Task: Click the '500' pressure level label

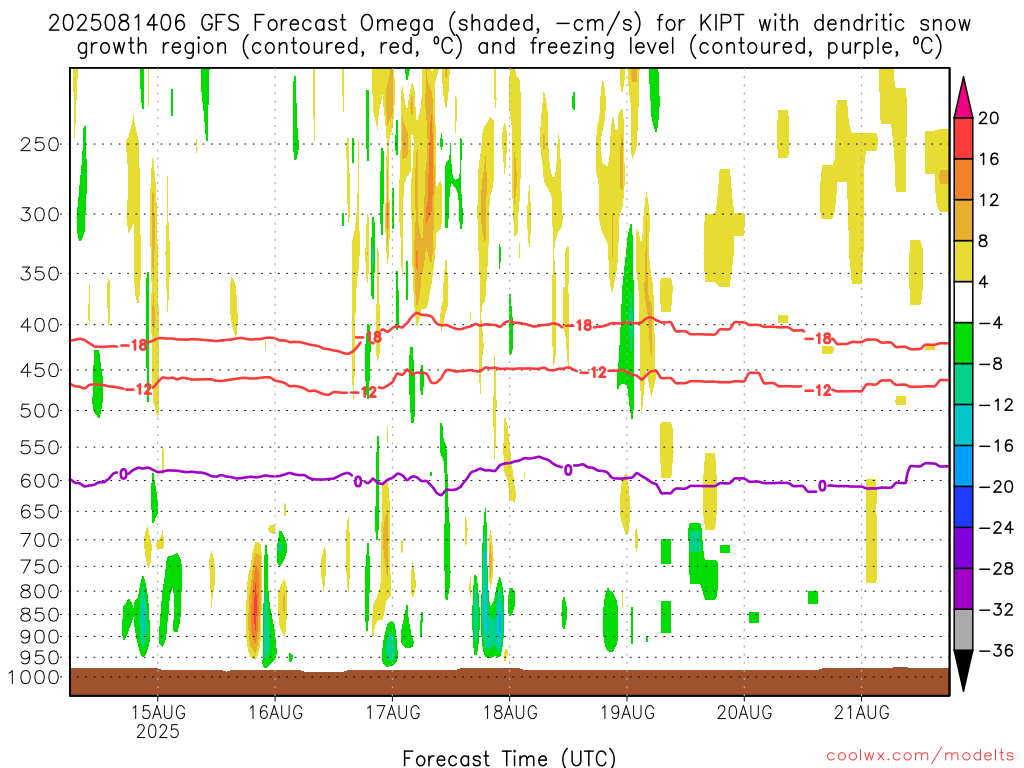Action: (x=39, y=411)
